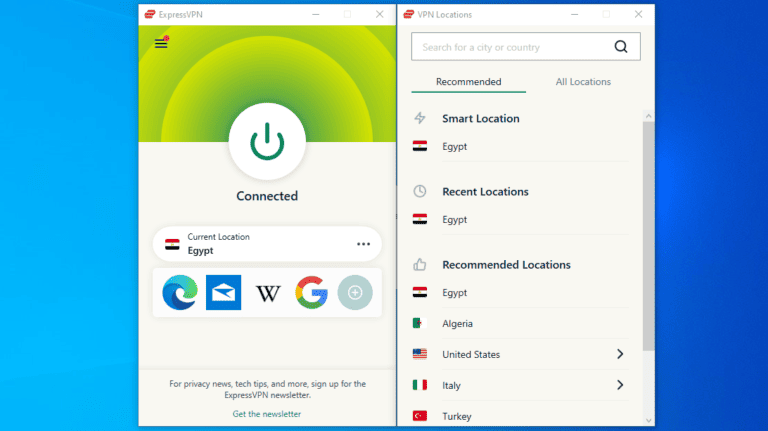This screenshot has width=768, height=431.
Task: Switch to the All Locations tab
Action: 583,82
